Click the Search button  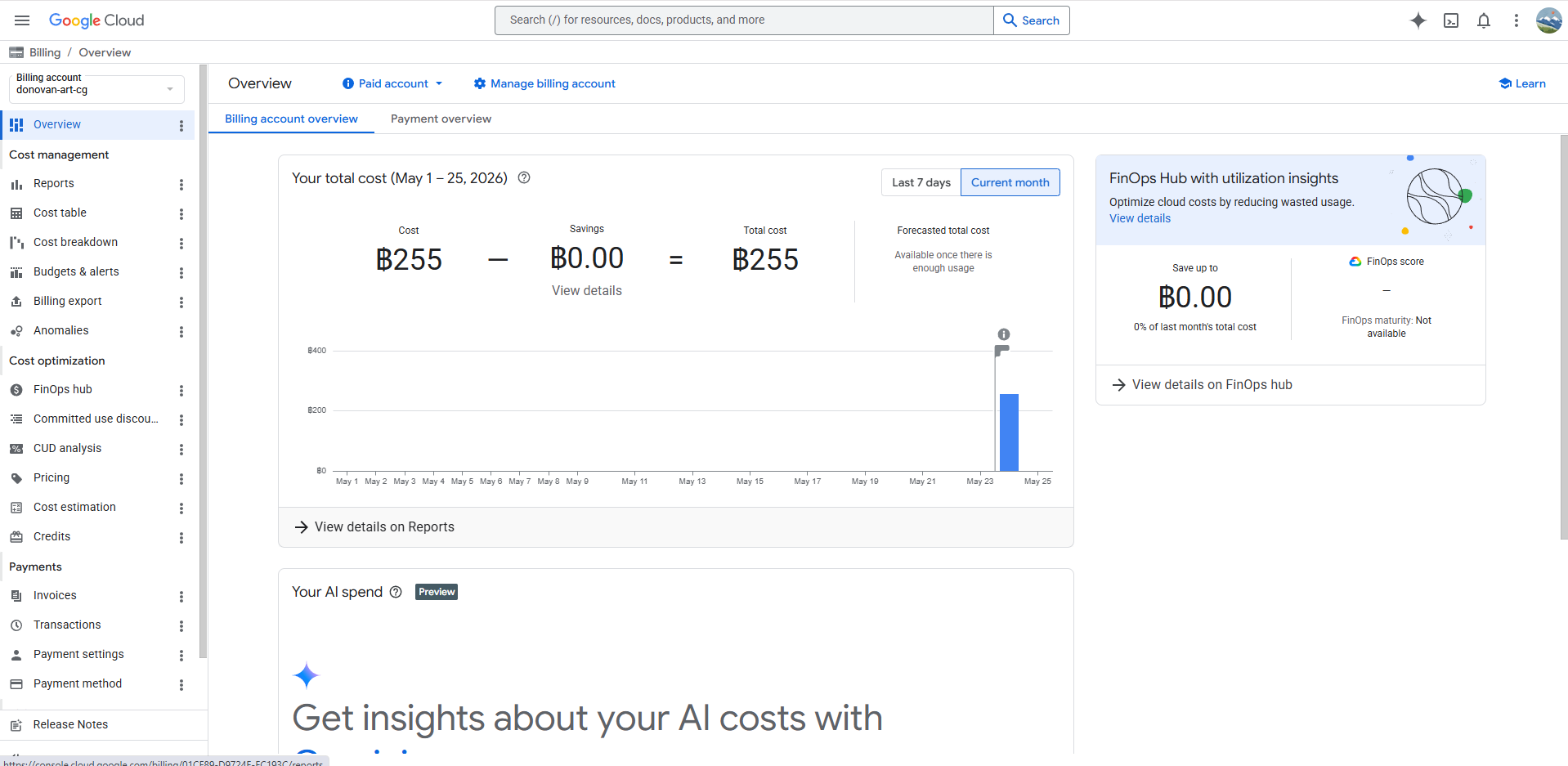click(x=1032, y=20)
